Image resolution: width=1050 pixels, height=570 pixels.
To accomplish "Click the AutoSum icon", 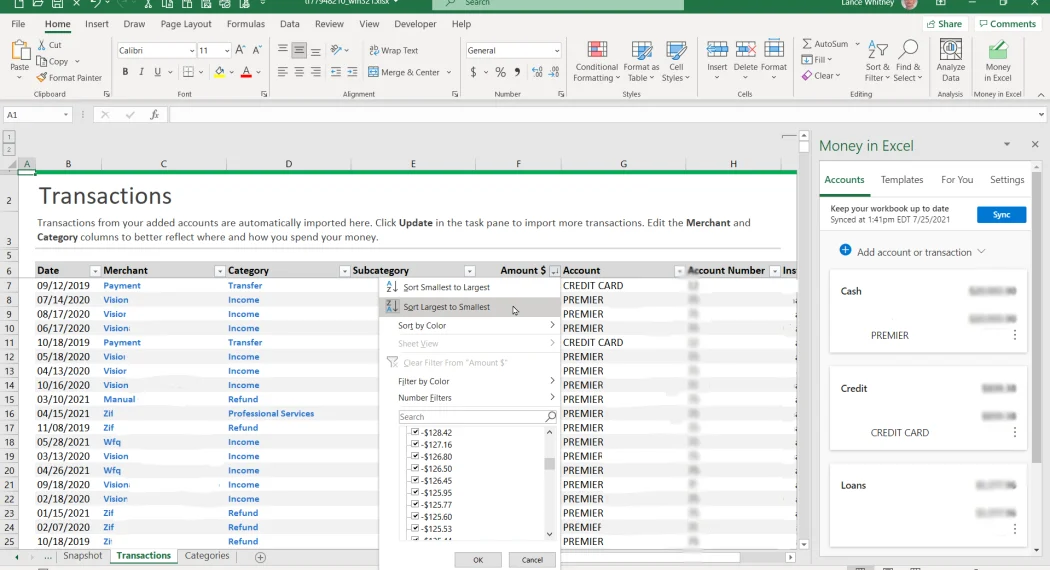I will pos(807,44).
